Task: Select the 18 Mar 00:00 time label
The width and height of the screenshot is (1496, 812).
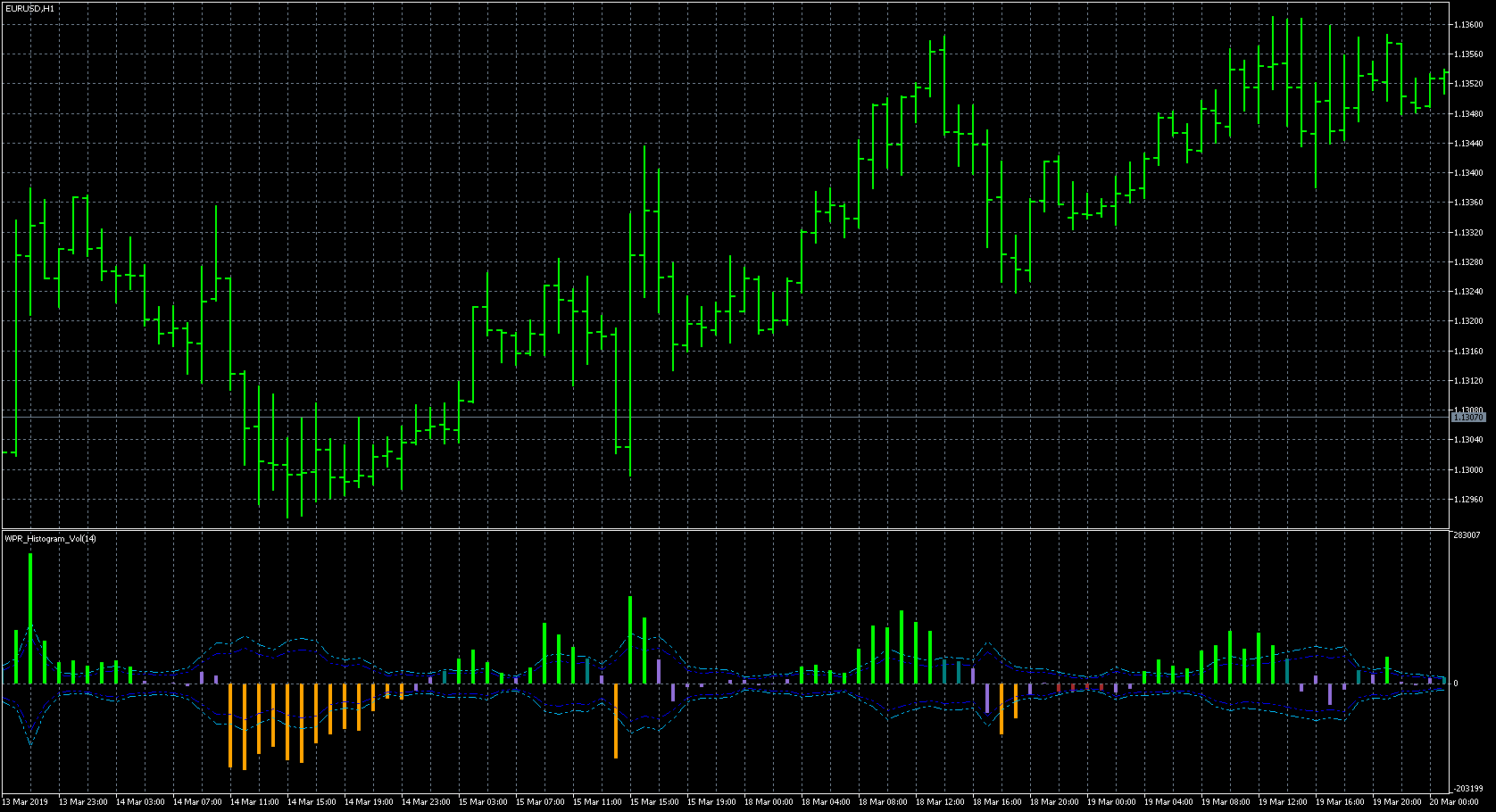Action: 769,802
